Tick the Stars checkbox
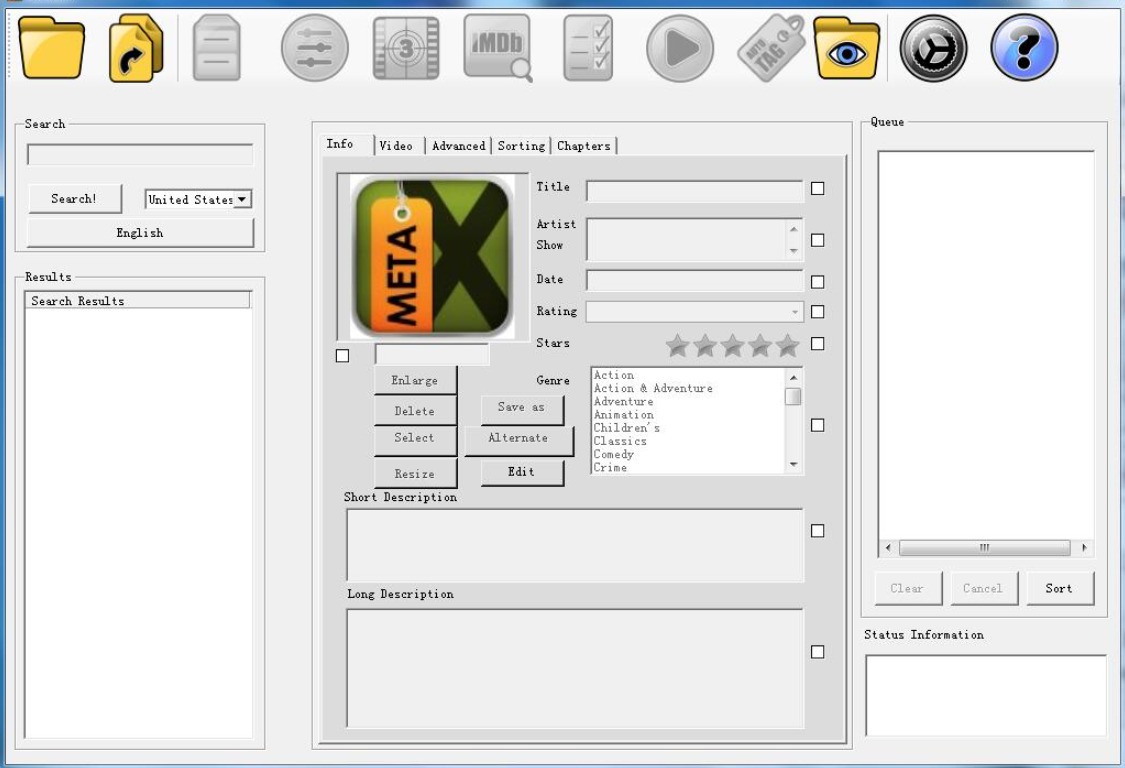1125x768 pixels. point(817,344)
